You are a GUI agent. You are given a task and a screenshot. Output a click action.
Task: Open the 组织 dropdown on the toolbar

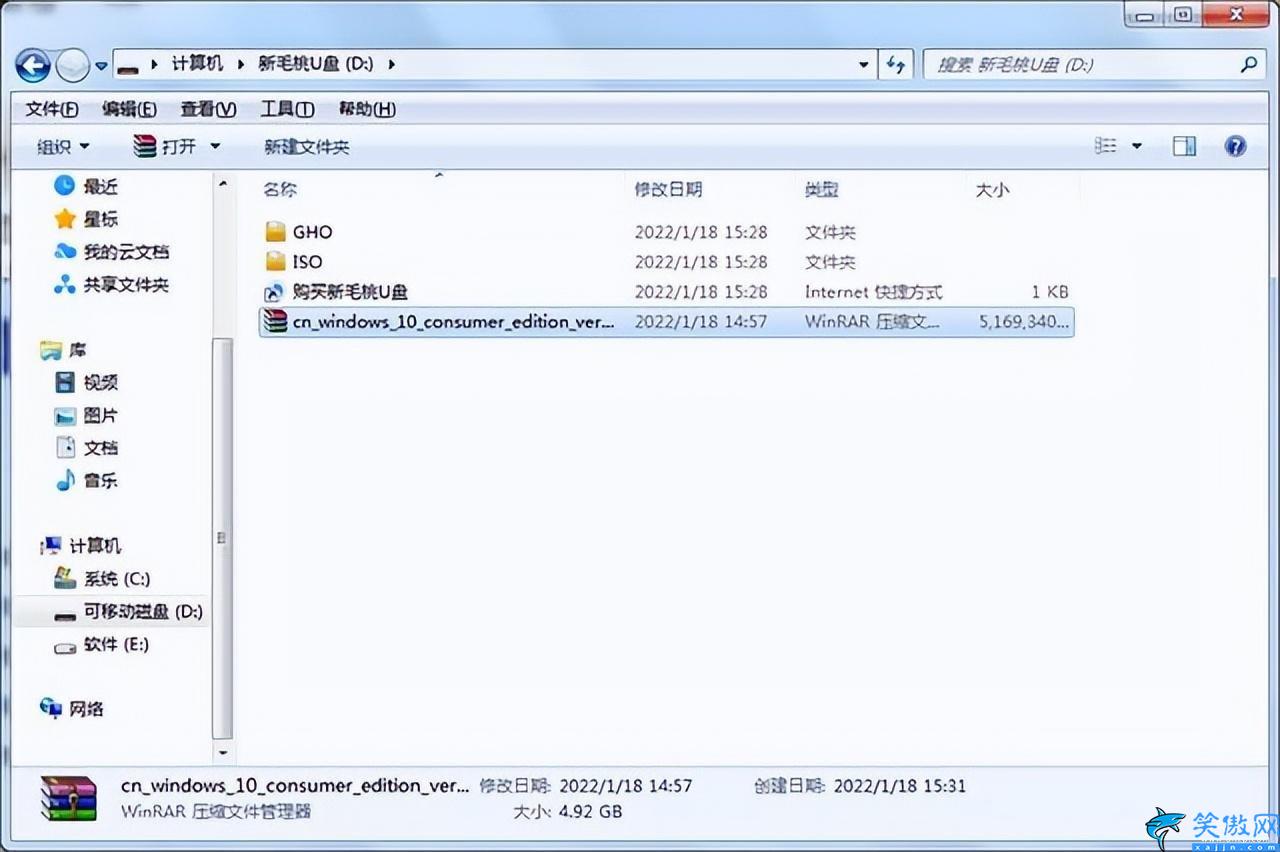pos(63,147)
